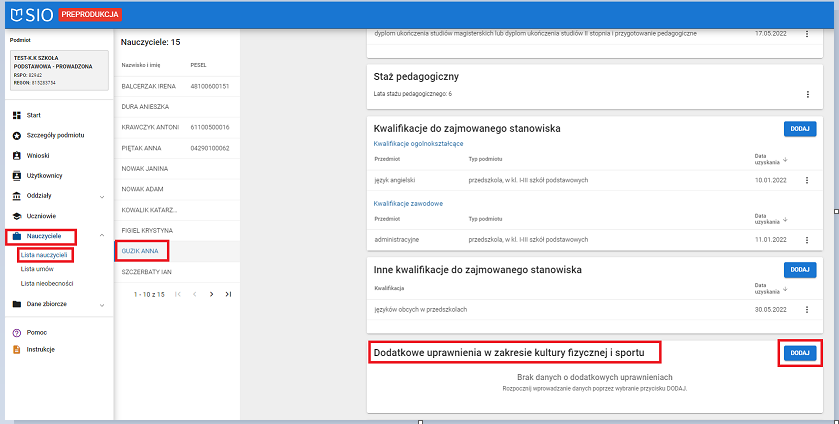Click the Szczegóły podmiotu star icon
The height and width of the screenshot is (424, 839).
17,135
